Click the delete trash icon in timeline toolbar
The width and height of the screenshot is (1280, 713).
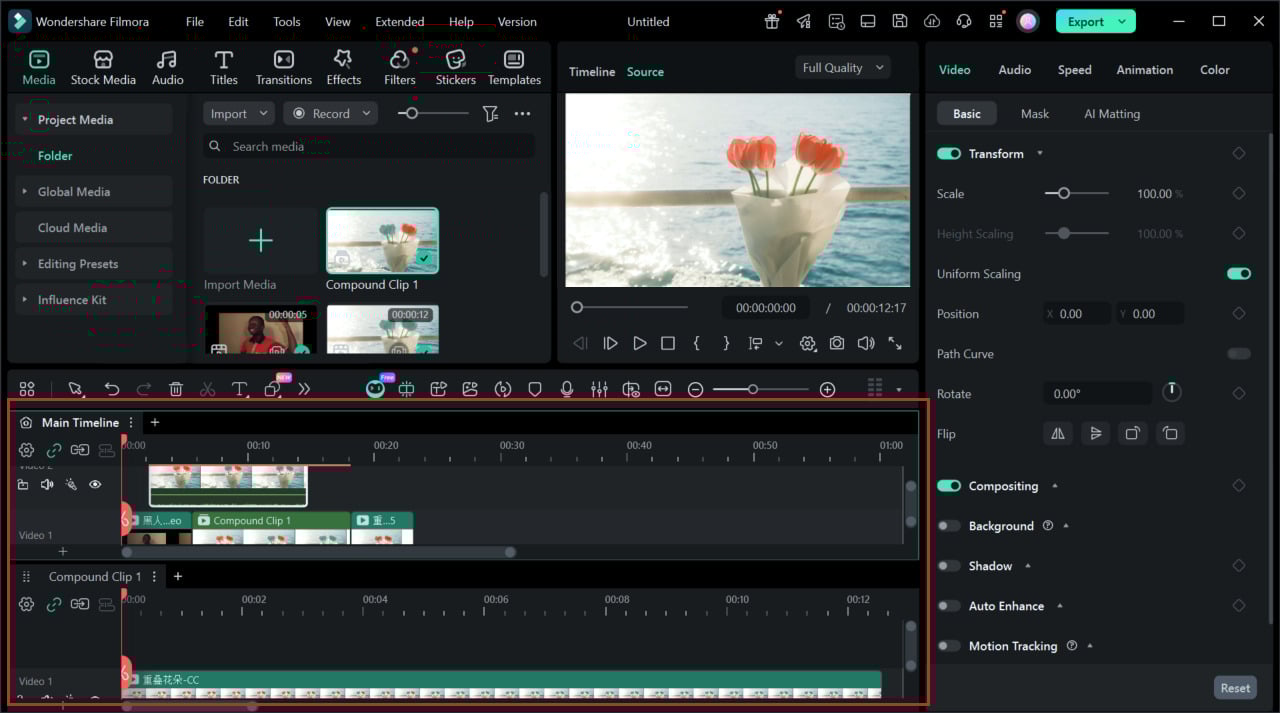176,389
